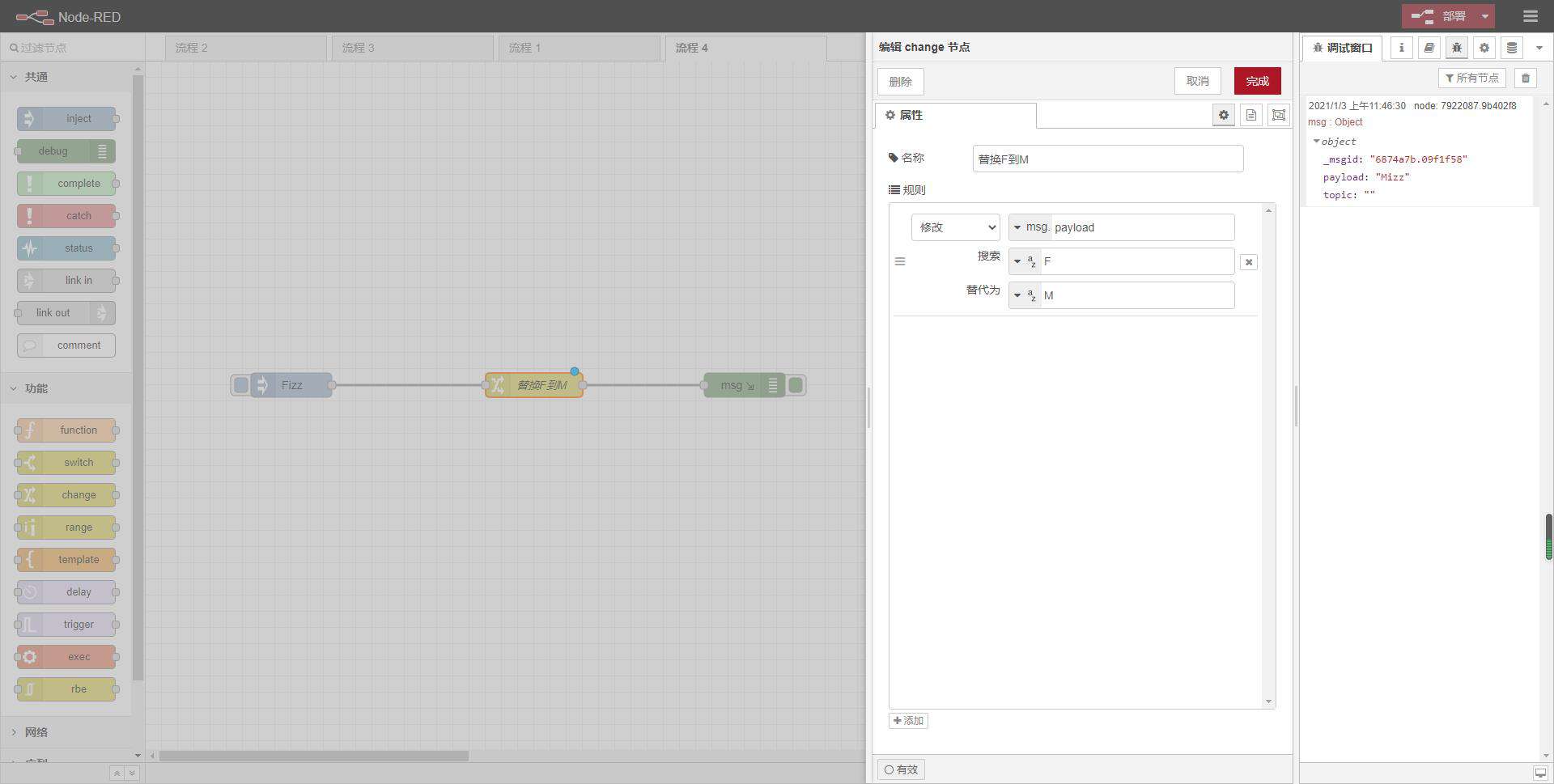1554x784 pixels.
Task: Click the Fizz inject node trigger button
Action: click(x=240, y=385)
